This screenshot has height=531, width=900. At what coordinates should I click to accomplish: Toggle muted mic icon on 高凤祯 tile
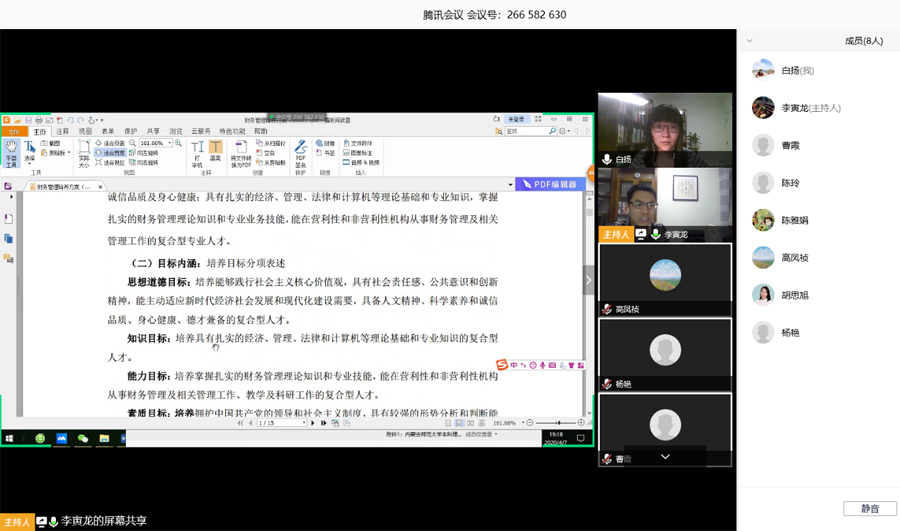click(x=607, y=310)
